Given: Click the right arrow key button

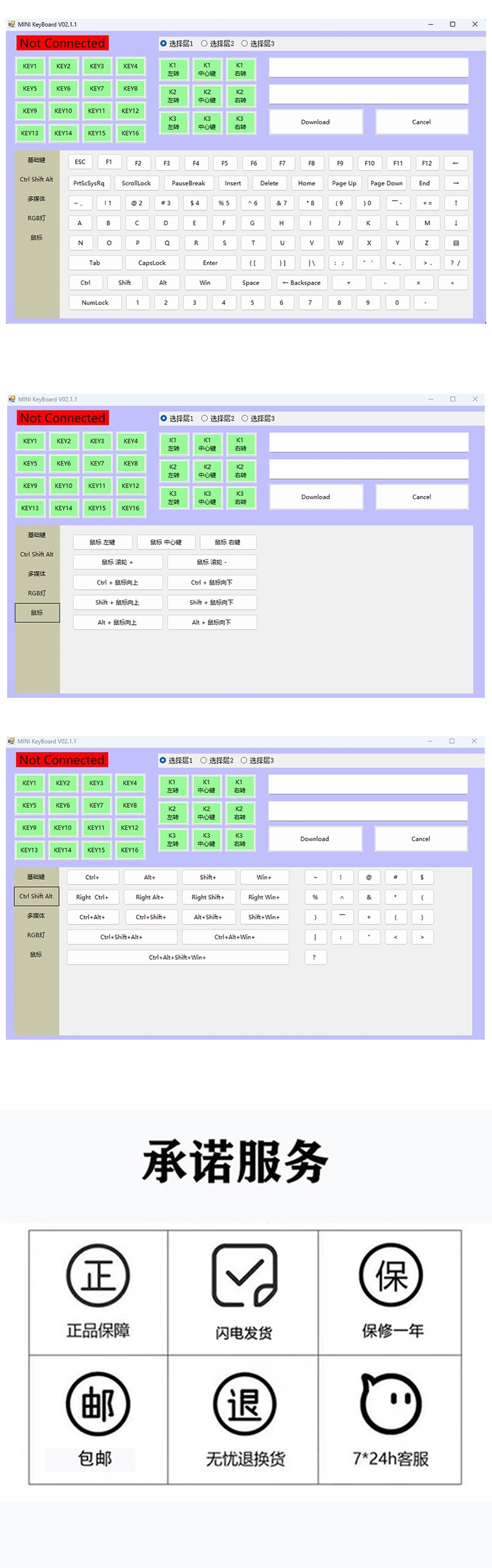Looking at the screenshot, I should click(x=456, y=183).
